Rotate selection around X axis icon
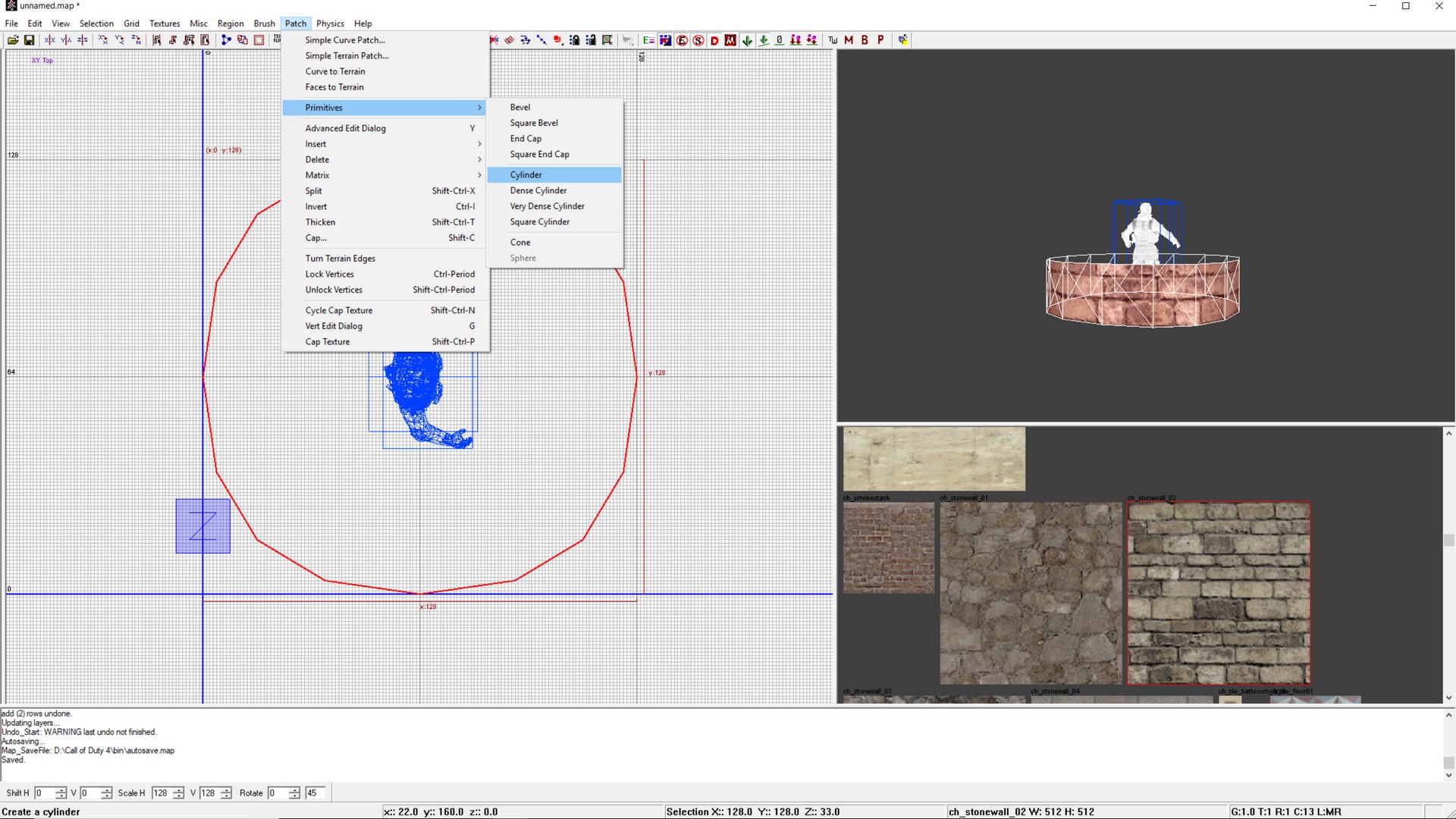 point(104,40)
